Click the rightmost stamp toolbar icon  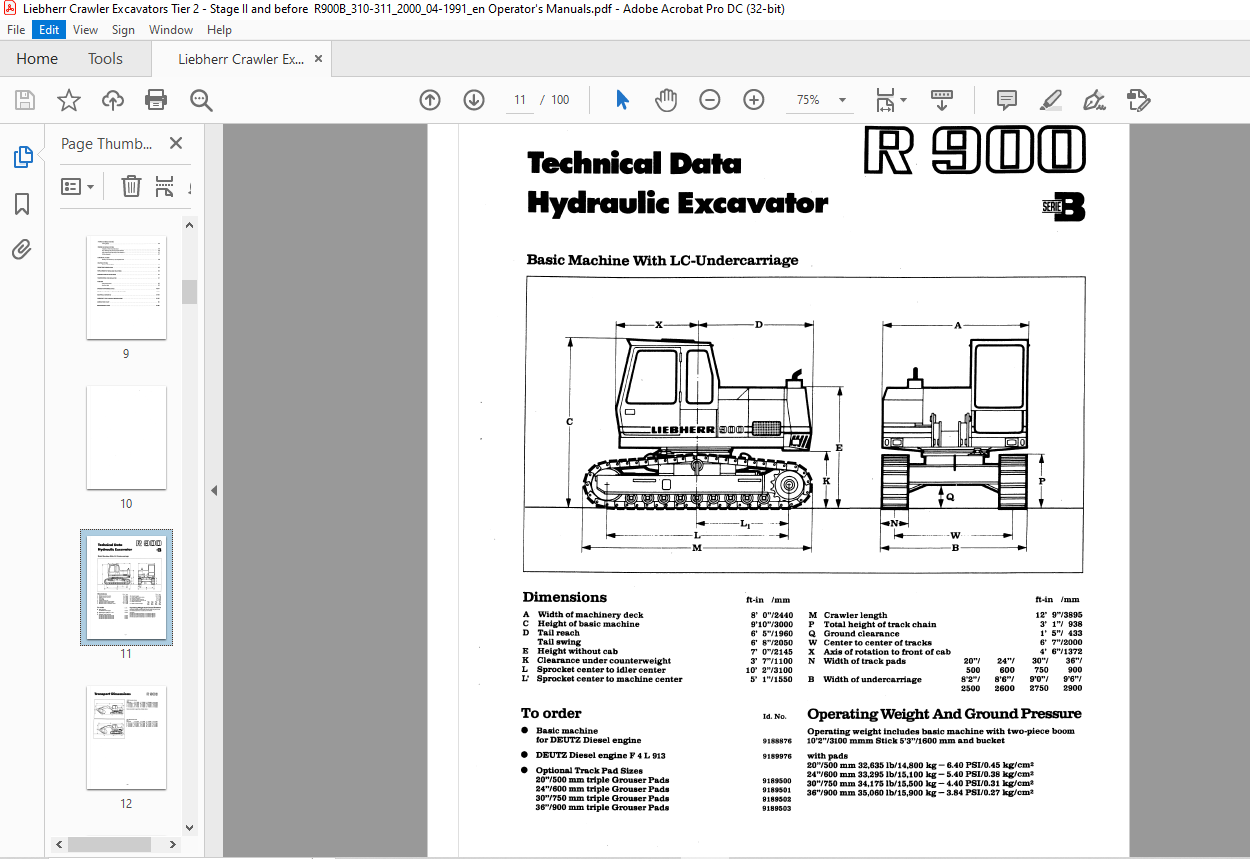pyautogui.click(x=1138, y=100)
